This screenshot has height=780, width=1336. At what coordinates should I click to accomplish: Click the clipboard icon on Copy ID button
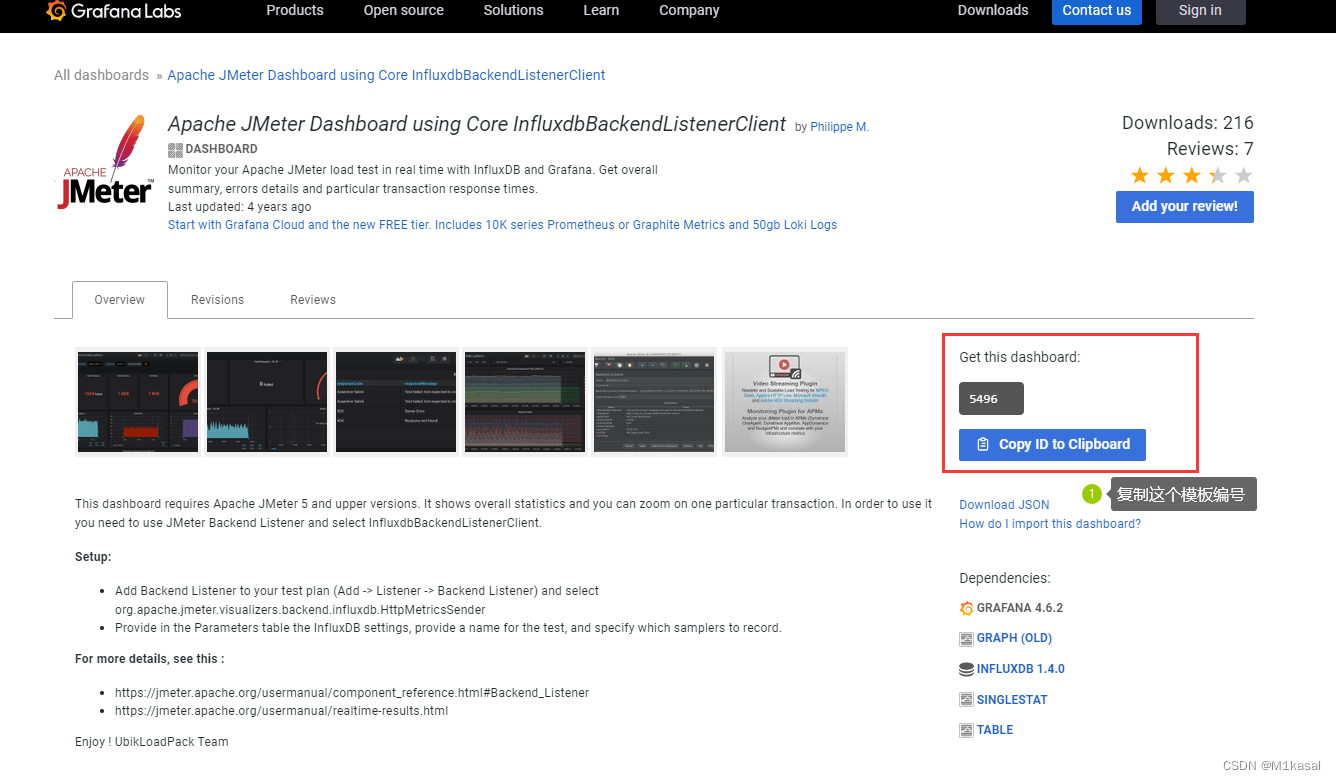pos(983,445)
